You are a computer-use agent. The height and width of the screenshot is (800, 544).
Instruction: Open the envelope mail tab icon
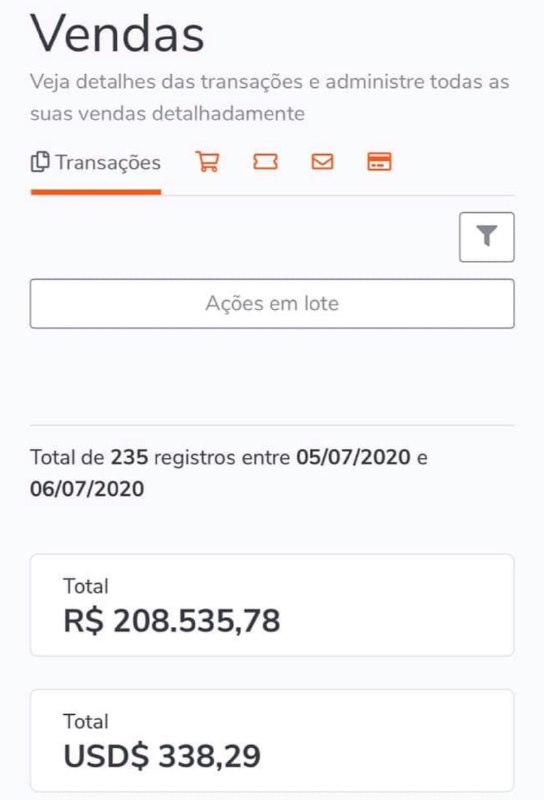(x=323, y=162)
